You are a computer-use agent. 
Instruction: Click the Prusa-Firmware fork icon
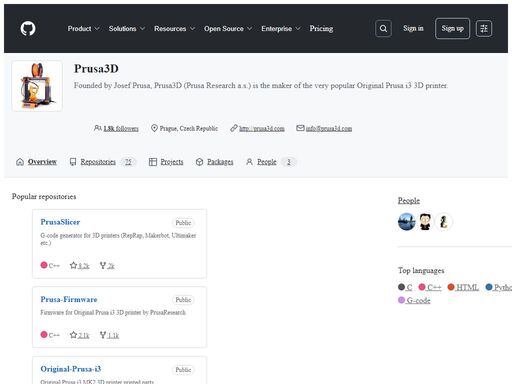[103, 335]
